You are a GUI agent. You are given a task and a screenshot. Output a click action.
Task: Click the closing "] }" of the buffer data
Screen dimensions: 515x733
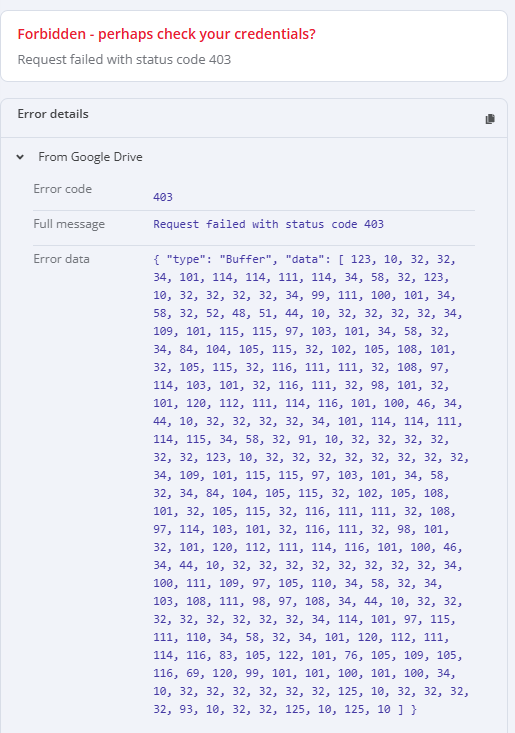click(407, 710)
